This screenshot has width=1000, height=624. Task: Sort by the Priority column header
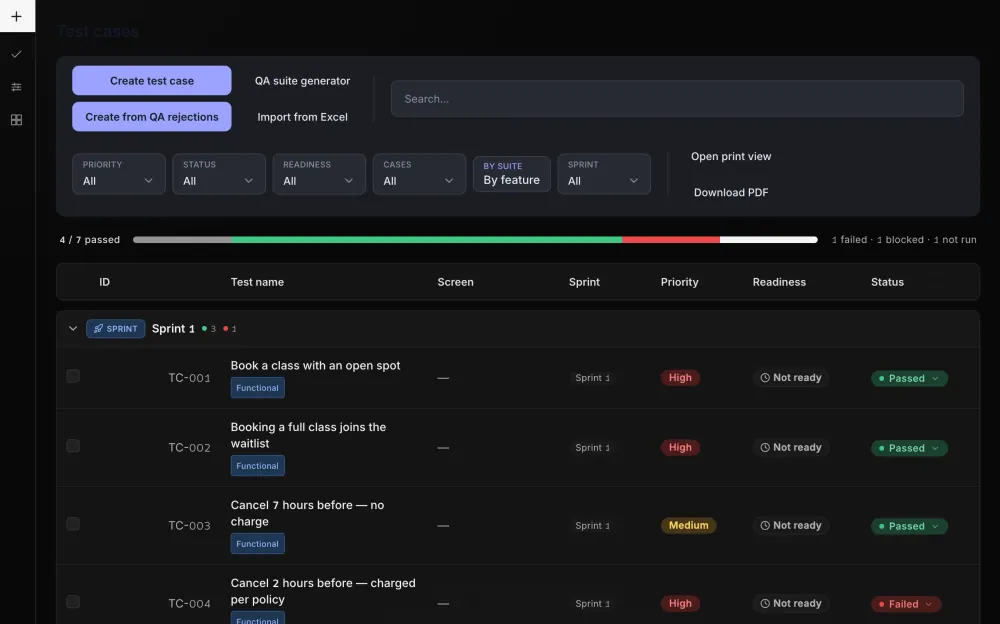pos(679,282)
